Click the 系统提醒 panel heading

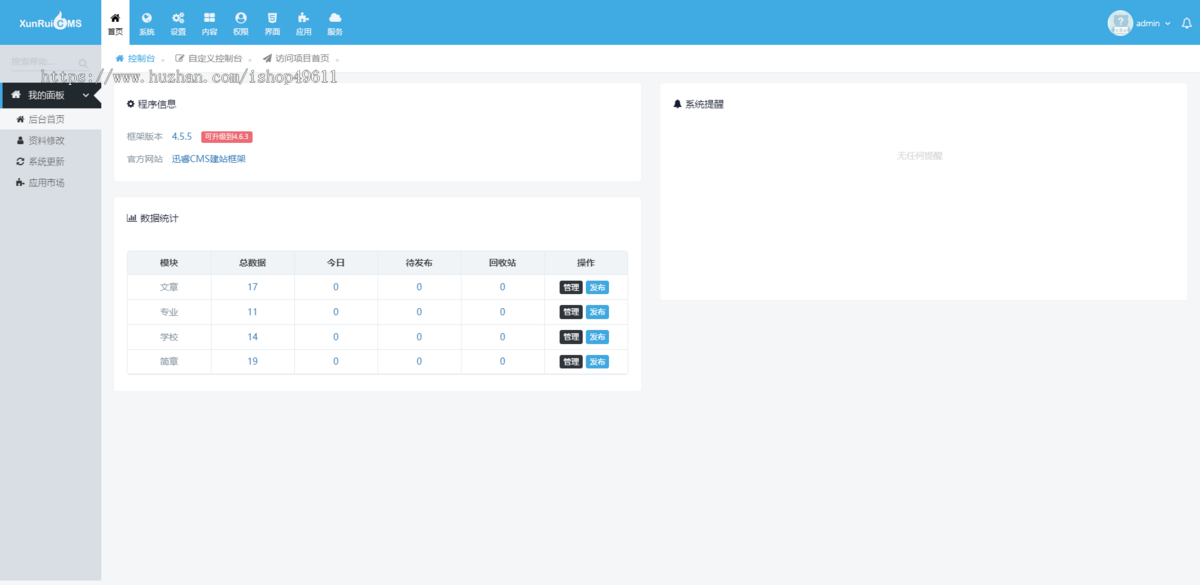[698, 104]
